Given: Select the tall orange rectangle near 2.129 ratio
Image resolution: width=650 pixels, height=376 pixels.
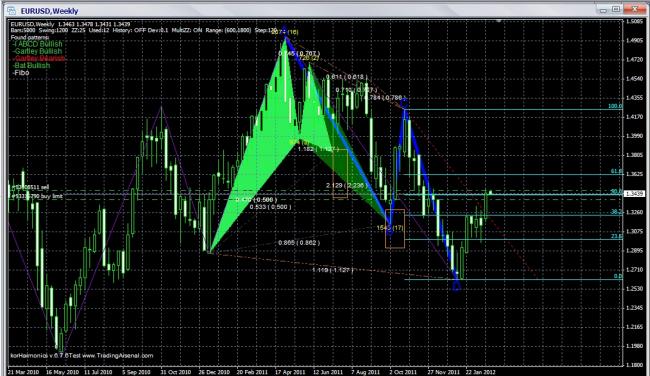Looking at the screenshot, I should (340, 173).
